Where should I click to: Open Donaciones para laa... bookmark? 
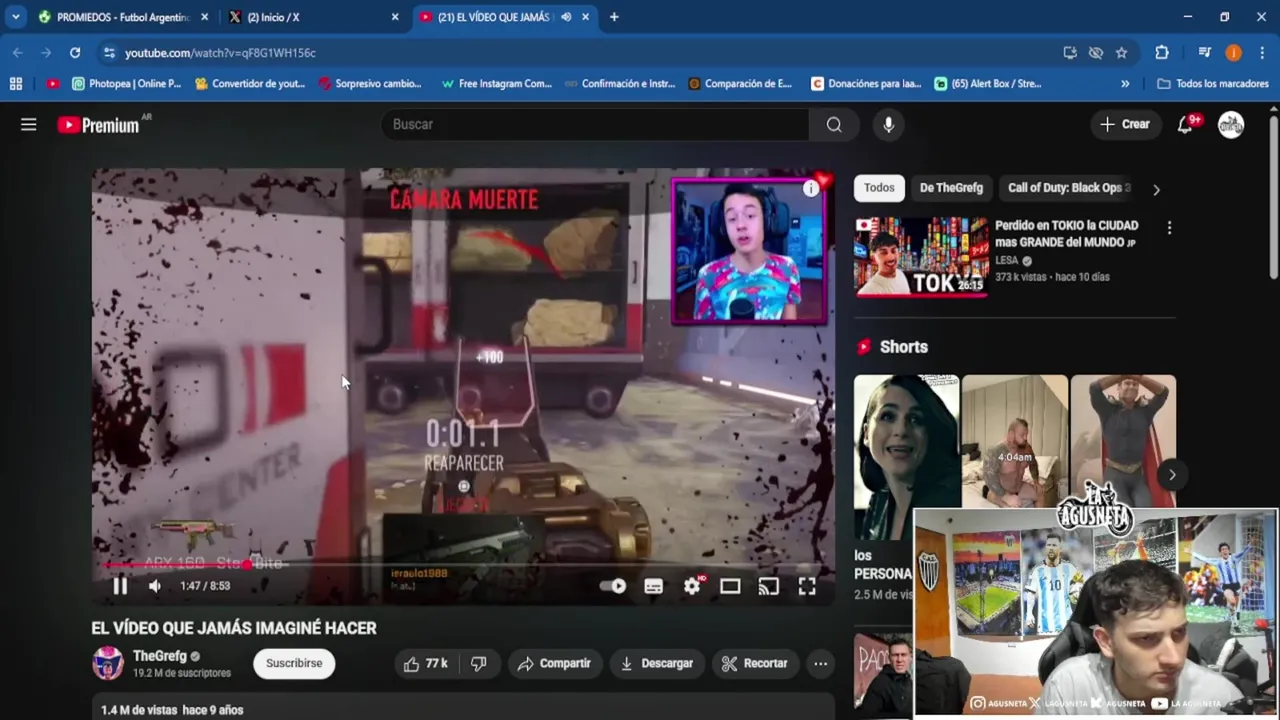click(866, 84)
